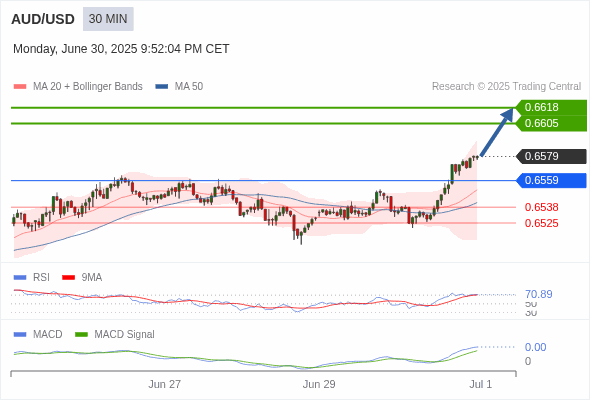Click the MA 50 legend label
590x400 pixels.
pos(189,87)
